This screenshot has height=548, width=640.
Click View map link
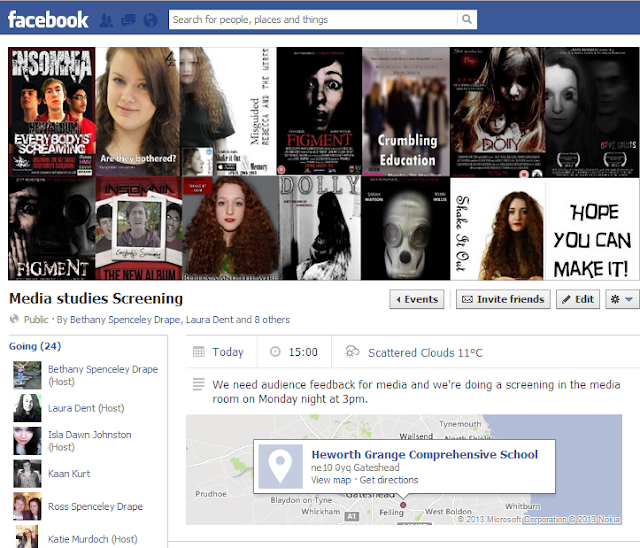point(331,480)
